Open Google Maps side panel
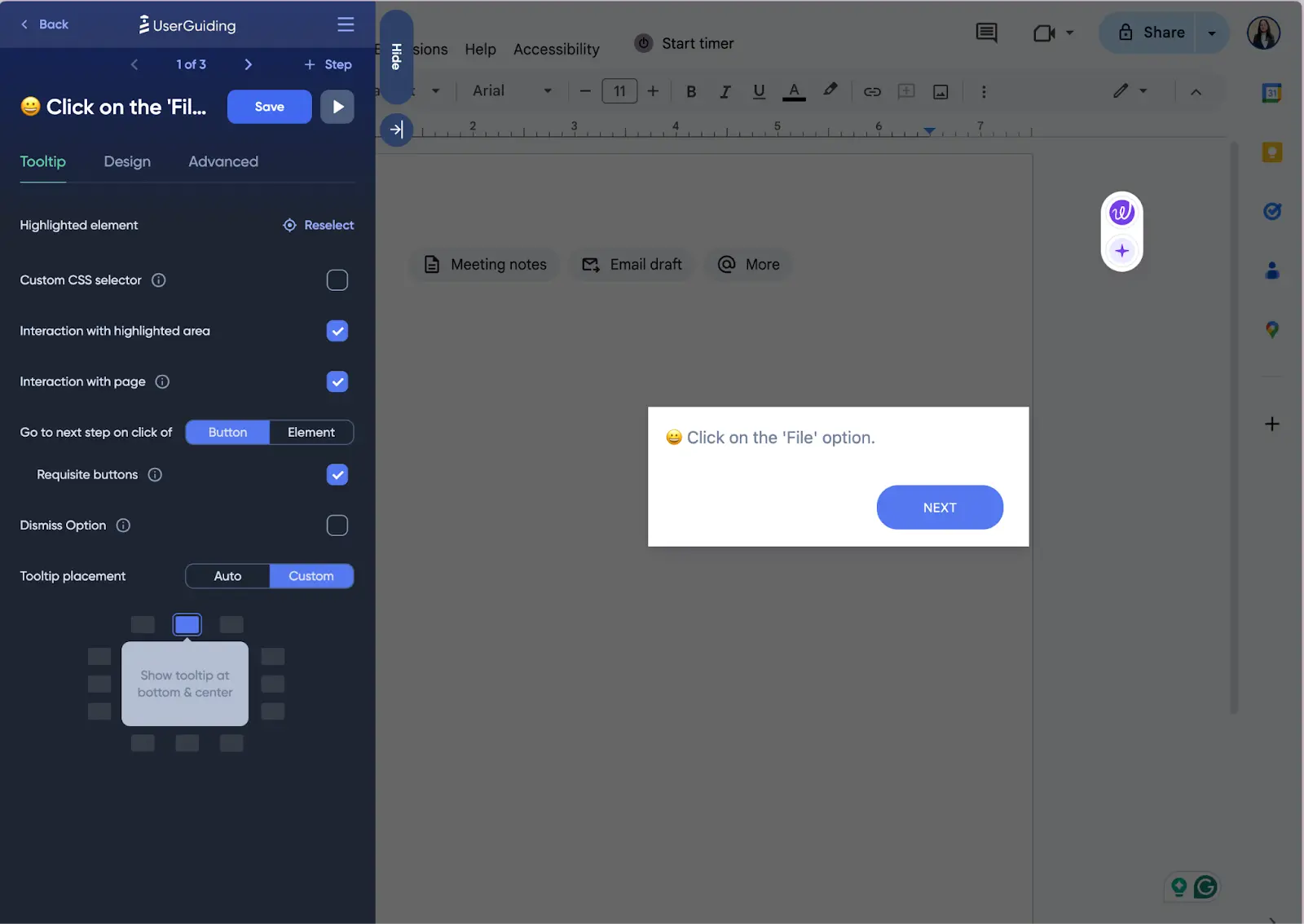1304x924 pixels. [1271, 330]
